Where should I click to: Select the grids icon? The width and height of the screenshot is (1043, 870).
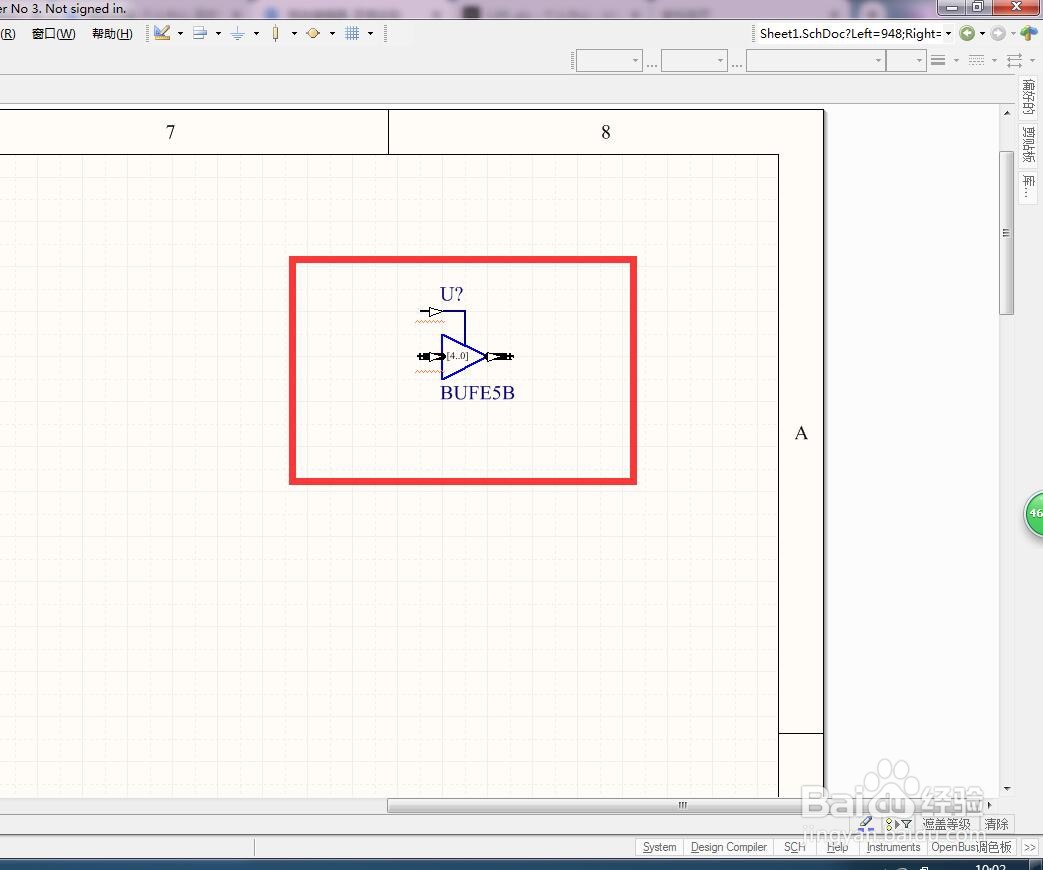click(x=352, y=33)
